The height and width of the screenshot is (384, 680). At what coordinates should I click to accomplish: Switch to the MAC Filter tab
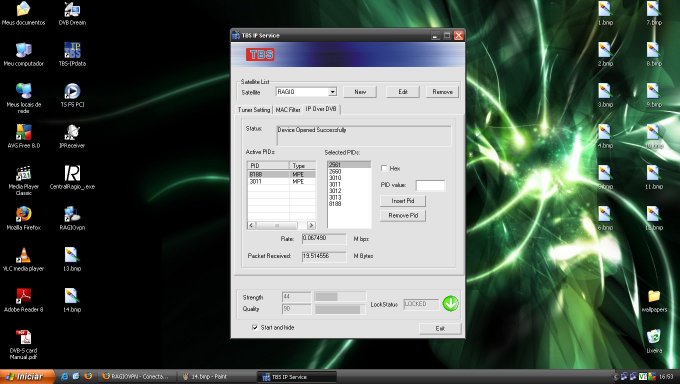288,110
